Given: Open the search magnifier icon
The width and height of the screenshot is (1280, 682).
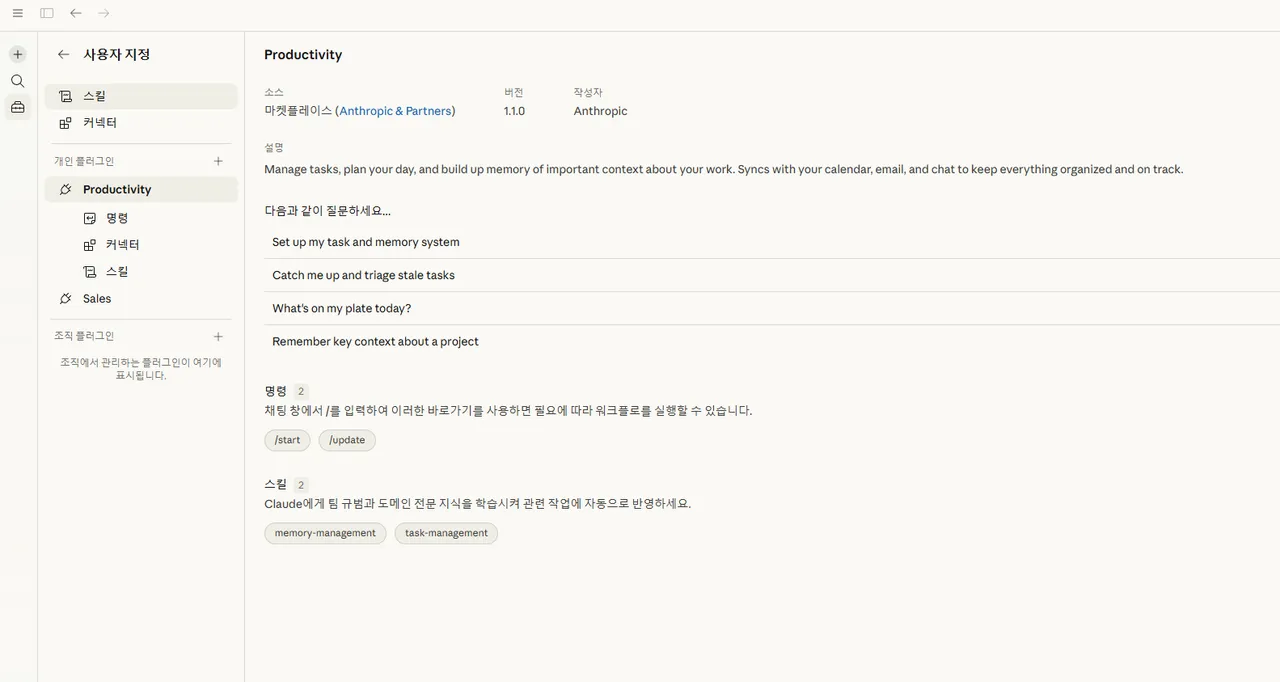Looking at the screenshot, I should pos(18,81).
